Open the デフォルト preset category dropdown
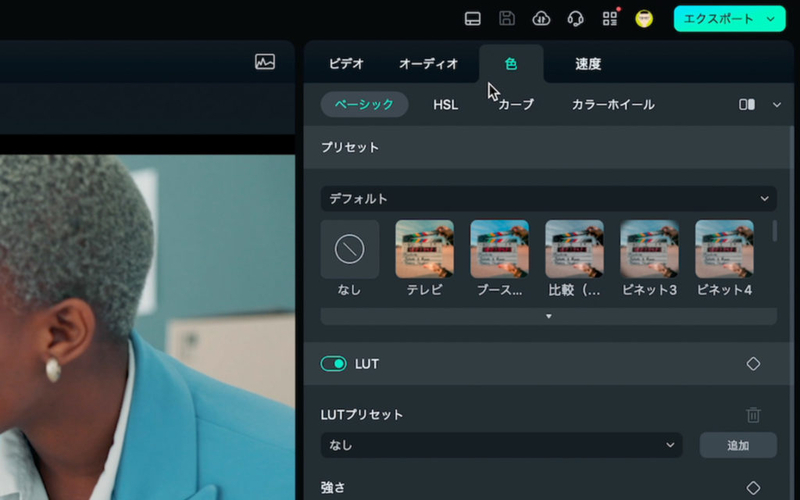800x500 pixels. point(548,198)
